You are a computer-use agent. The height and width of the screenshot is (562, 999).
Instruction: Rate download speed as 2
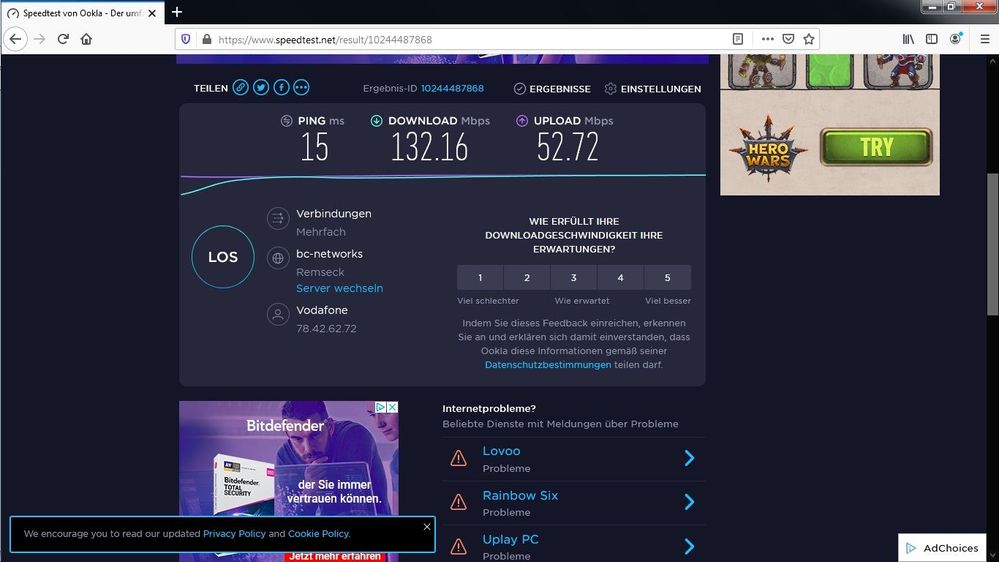point(527,277)
